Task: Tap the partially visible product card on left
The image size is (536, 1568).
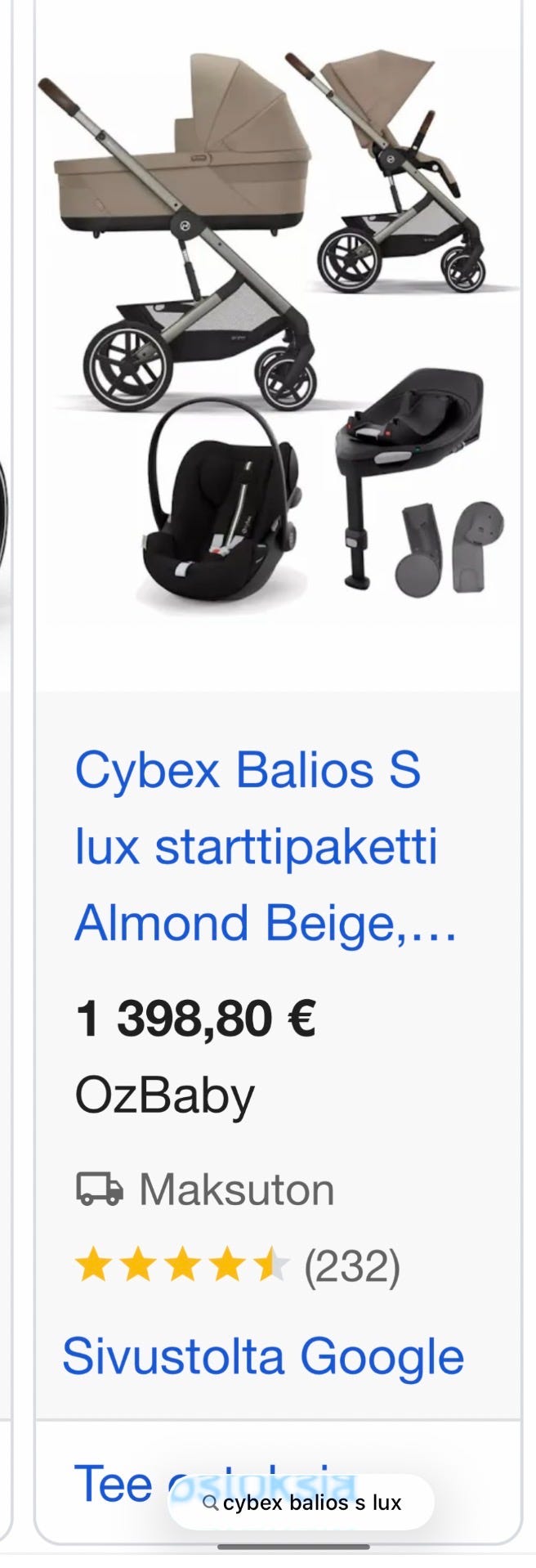Action: pyautogui.click(x=7, y=777)
